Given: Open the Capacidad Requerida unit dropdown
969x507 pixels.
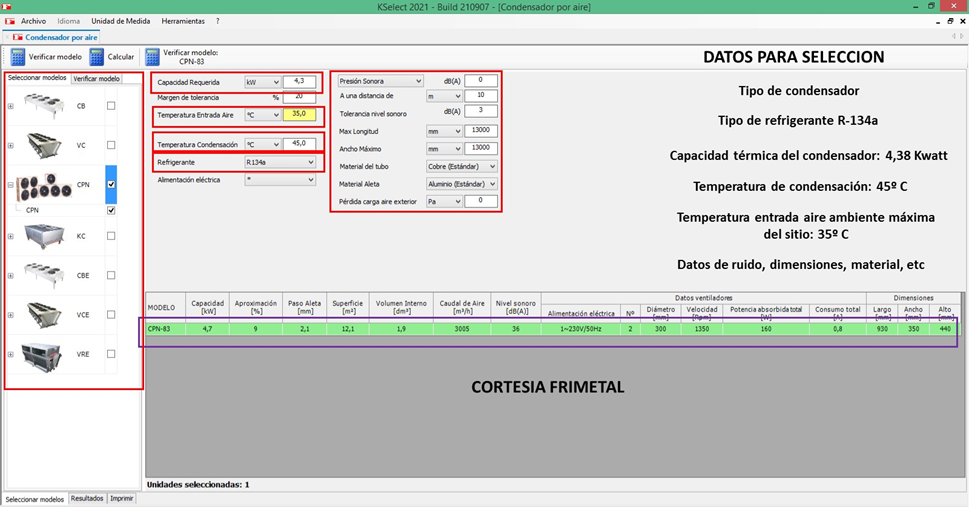Looking at the screenshot, I should (x=263, y=82).
